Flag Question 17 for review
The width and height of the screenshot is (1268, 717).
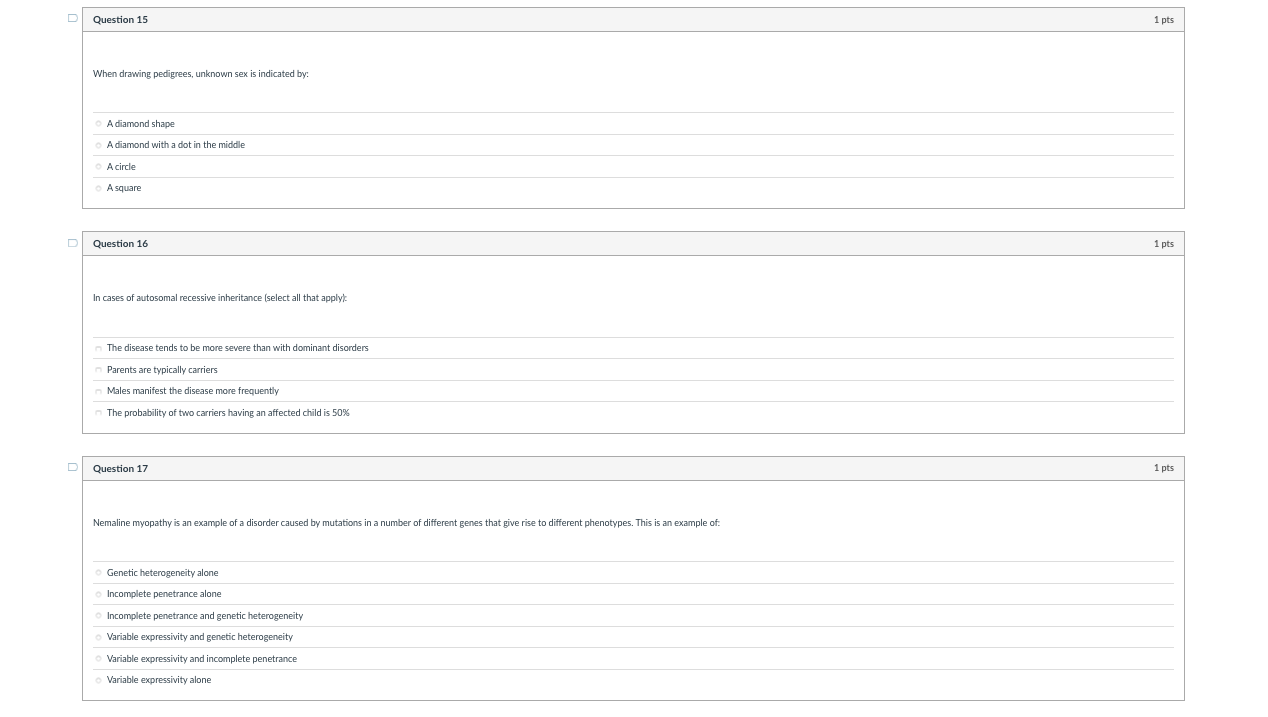[72, 467]
